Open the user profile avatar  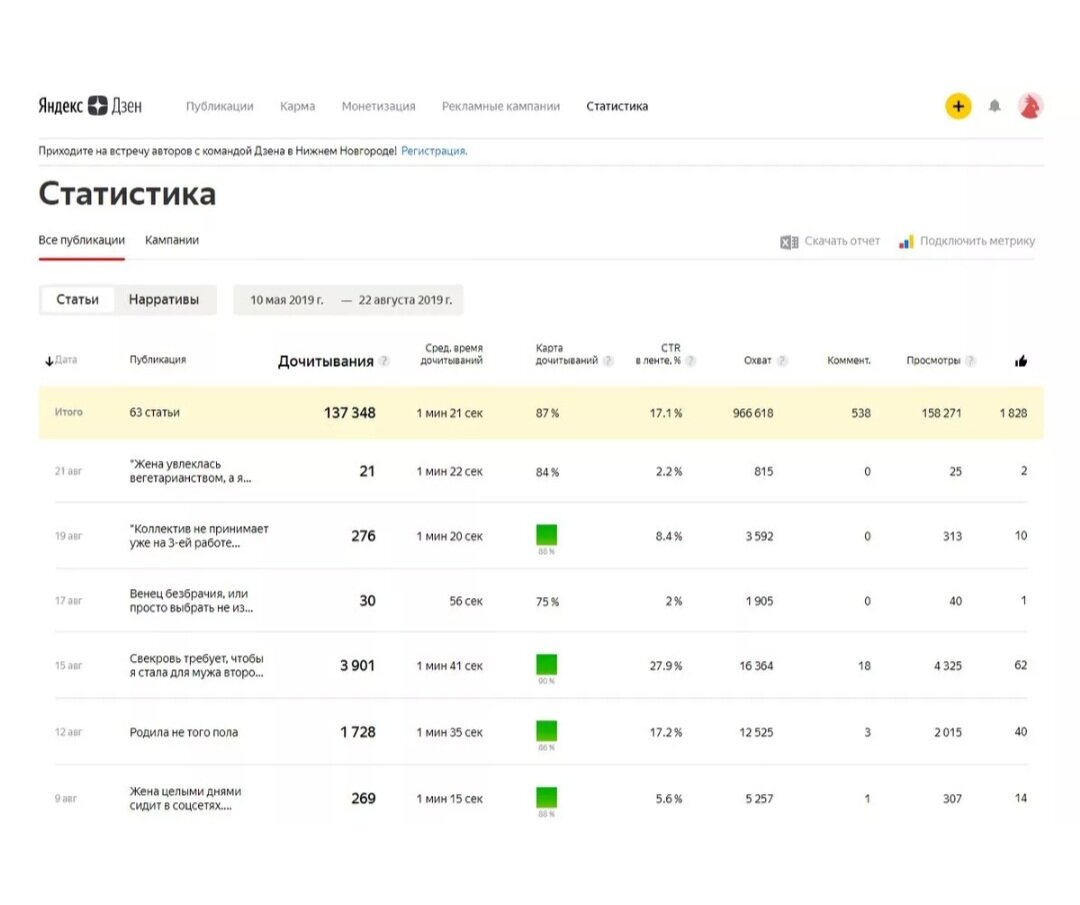pos(1030,106)
